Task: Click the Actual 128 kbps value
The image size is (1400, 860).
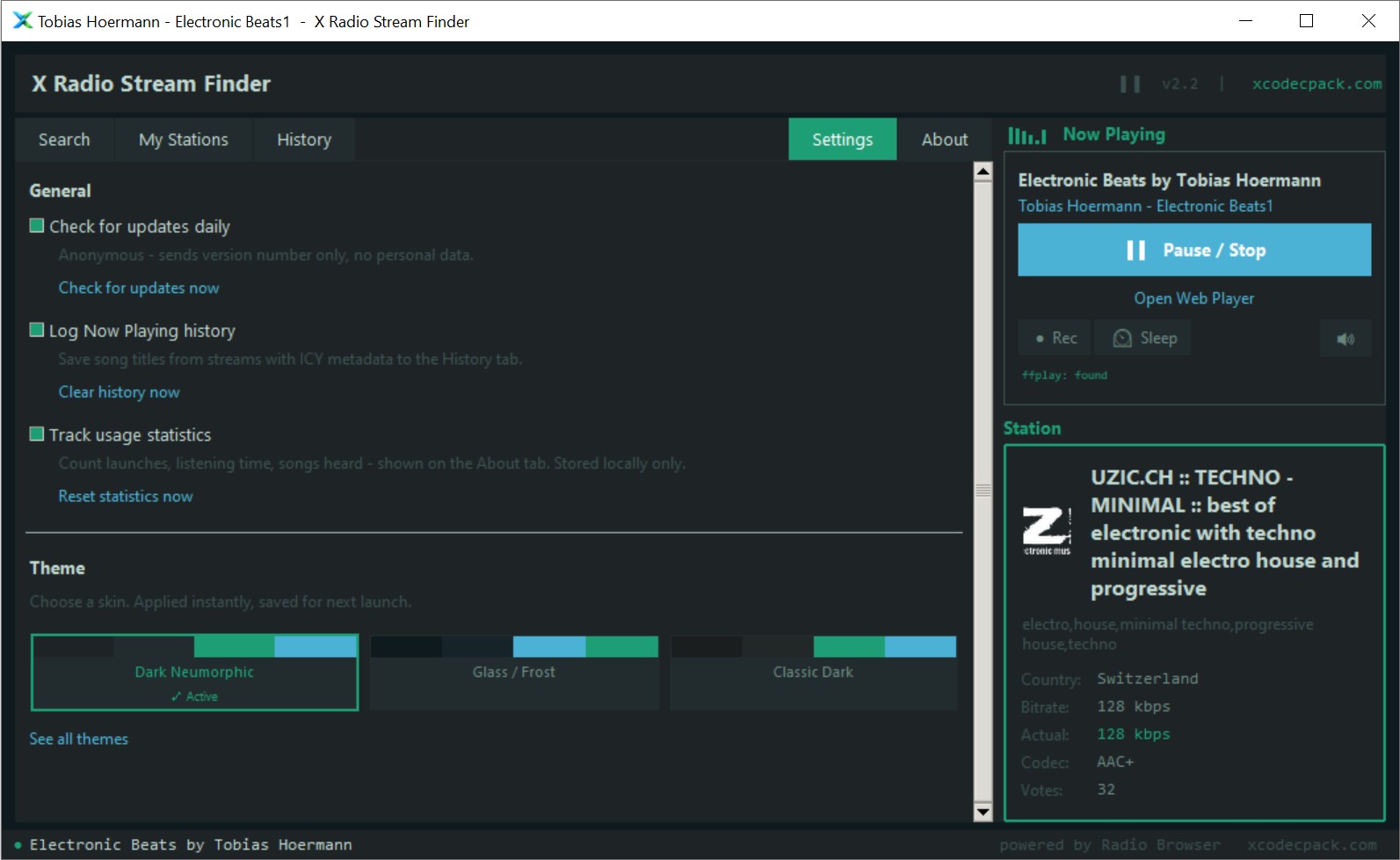Action: pos(1134,734)
